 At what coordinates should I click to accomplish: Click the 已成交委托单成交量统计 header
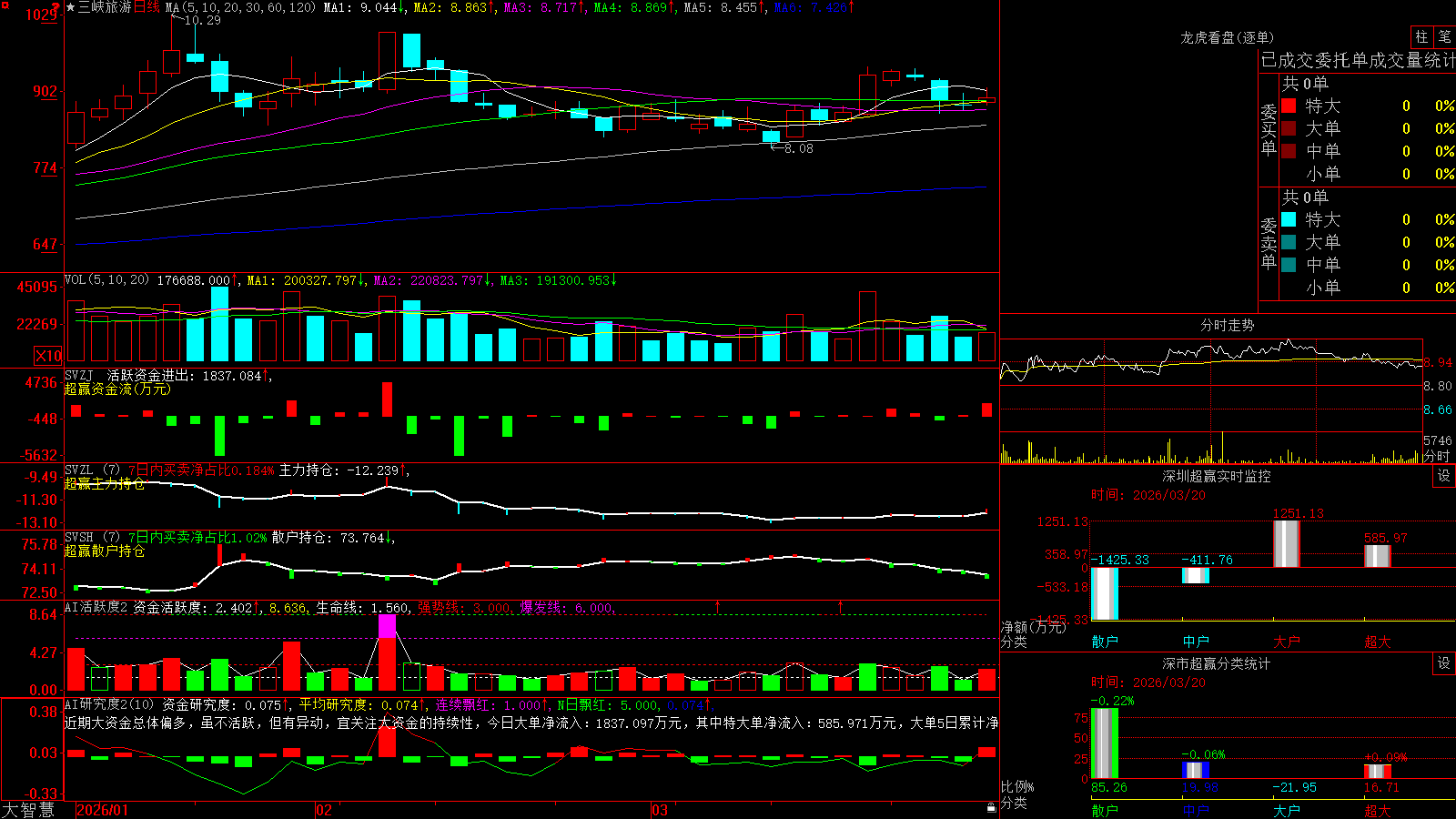click(1358, 60)
